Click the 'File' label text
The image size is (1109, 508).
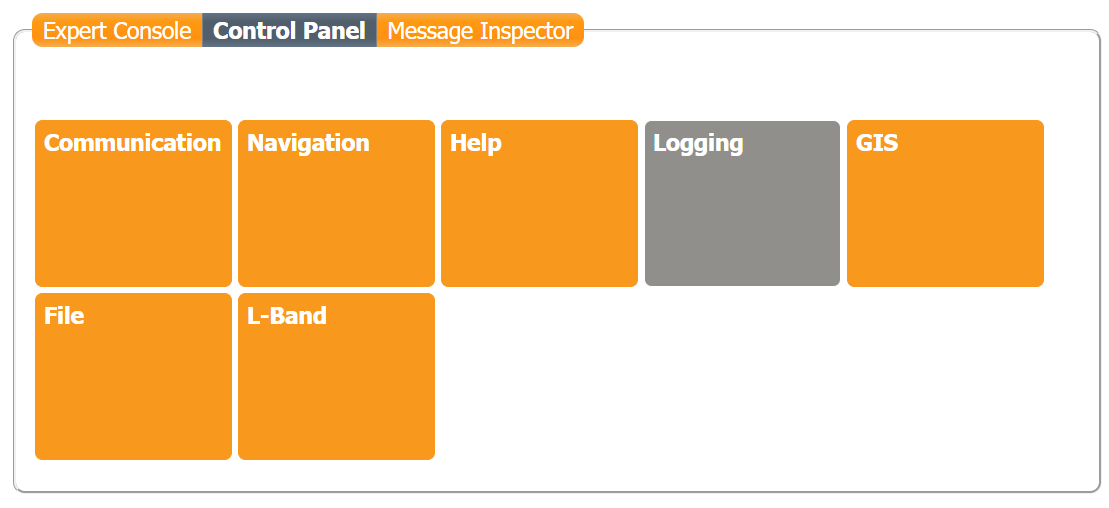(64, 316)
